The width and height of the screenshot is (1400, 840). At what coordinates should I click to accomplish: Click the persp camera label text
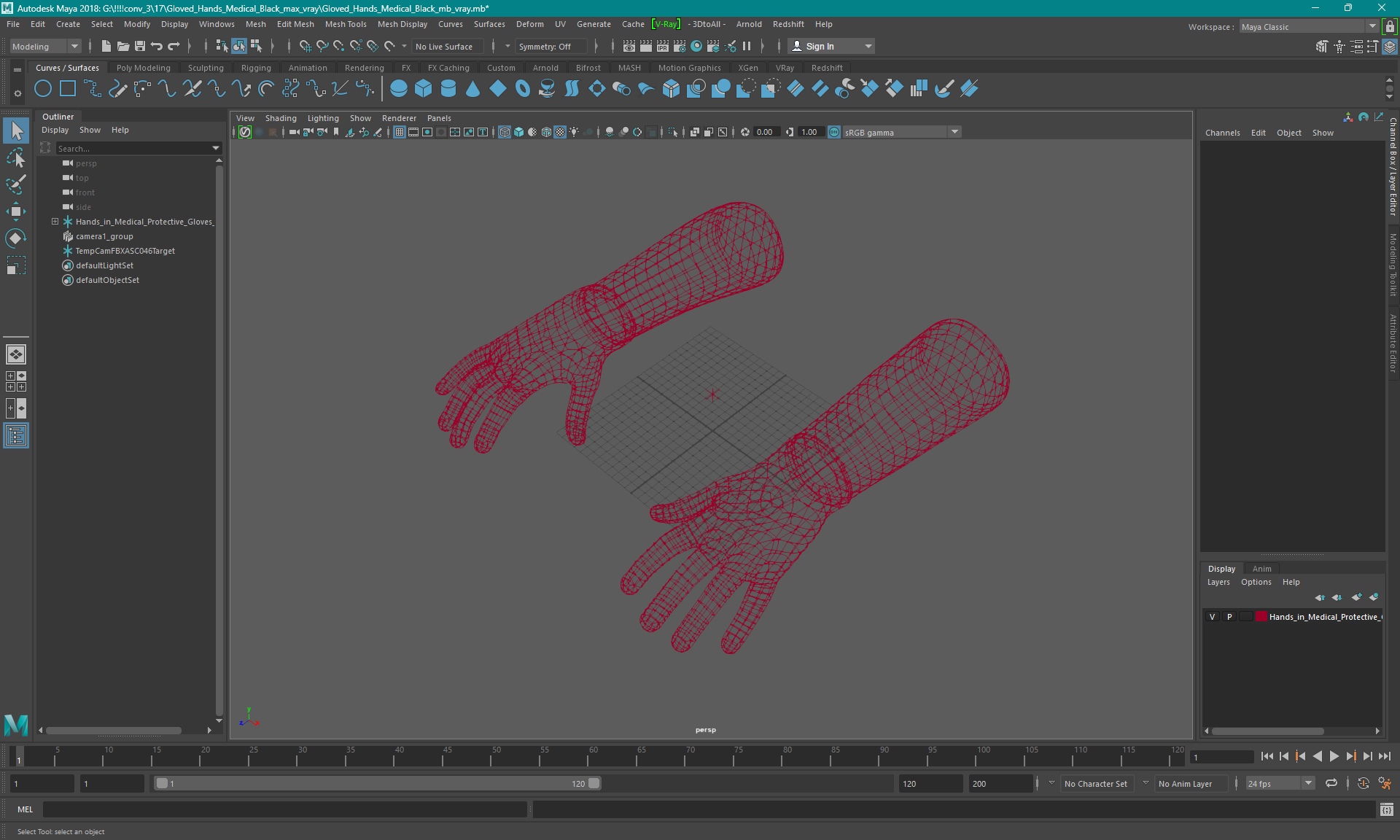pyautogui.click(x=706, y=729)
